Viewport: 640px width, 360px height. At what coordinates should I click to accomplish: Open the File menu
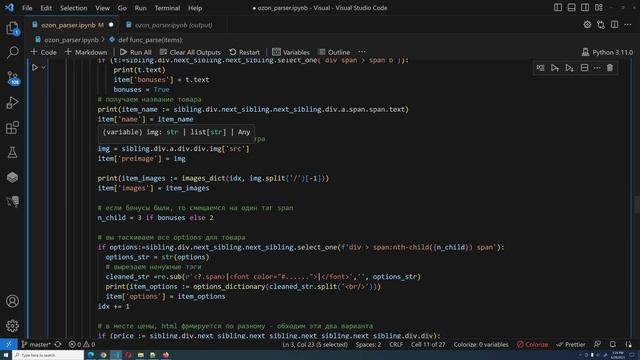27,8
